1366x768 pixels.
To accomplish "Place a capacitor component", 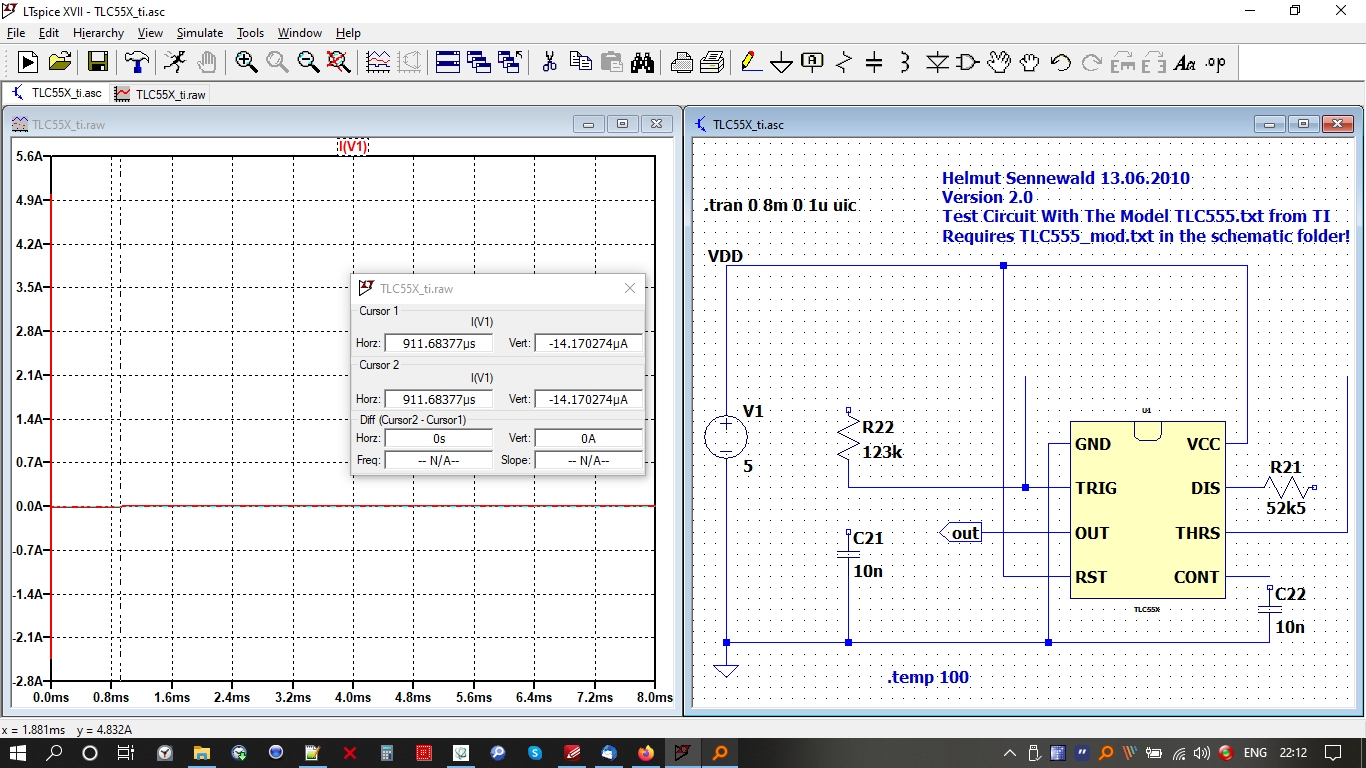I will pos(874,62).
